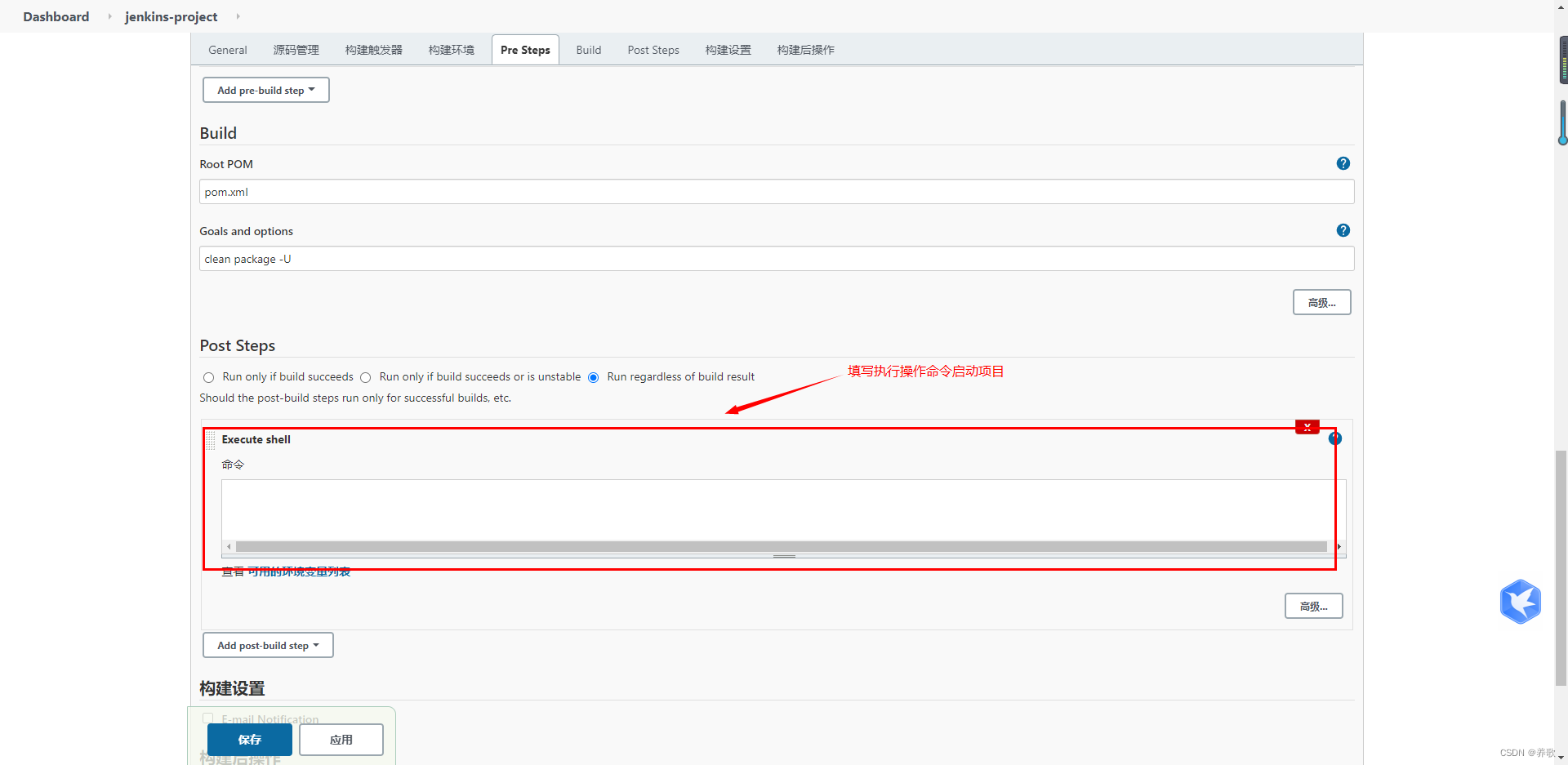Switch to 构建后操作 tab

point(806,50)
